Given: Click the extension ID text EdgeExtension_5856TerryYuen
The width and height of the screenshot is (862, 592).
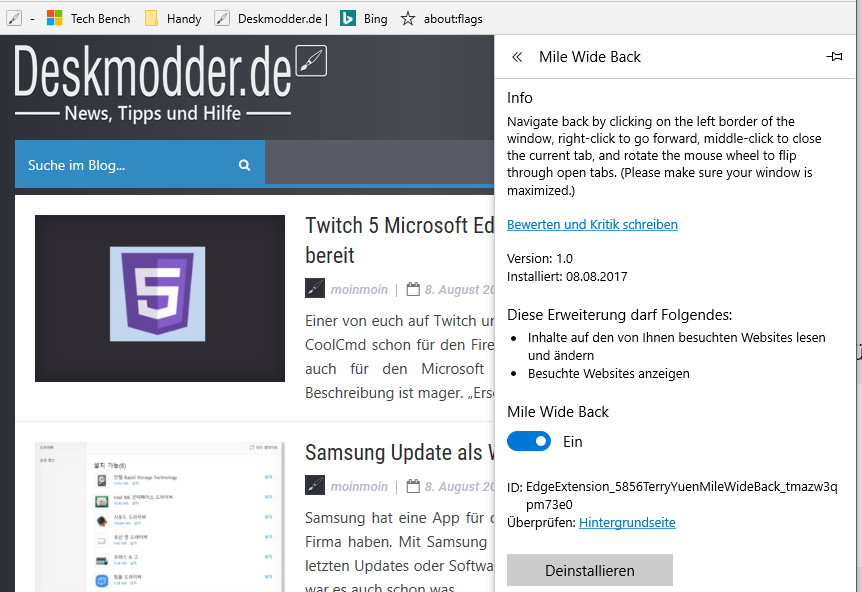Looking at the screenshot, I should (x=682, y=495).
